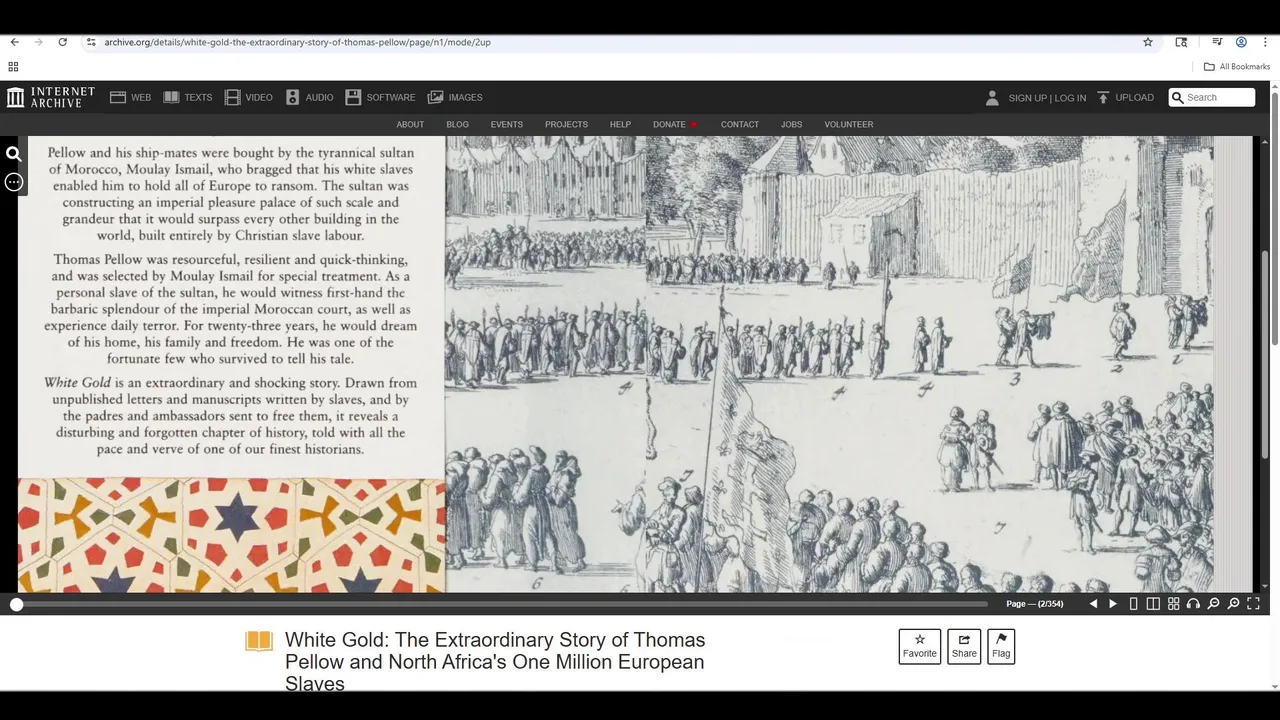
Task: Reload the page in browser
Action: (x=62, y=42)
